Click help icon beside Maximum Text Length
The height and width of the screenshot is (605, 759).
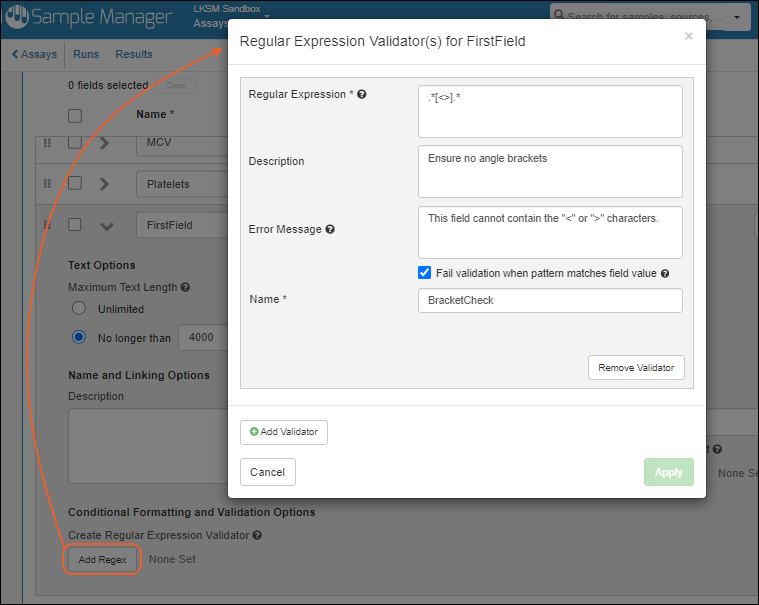186,287
